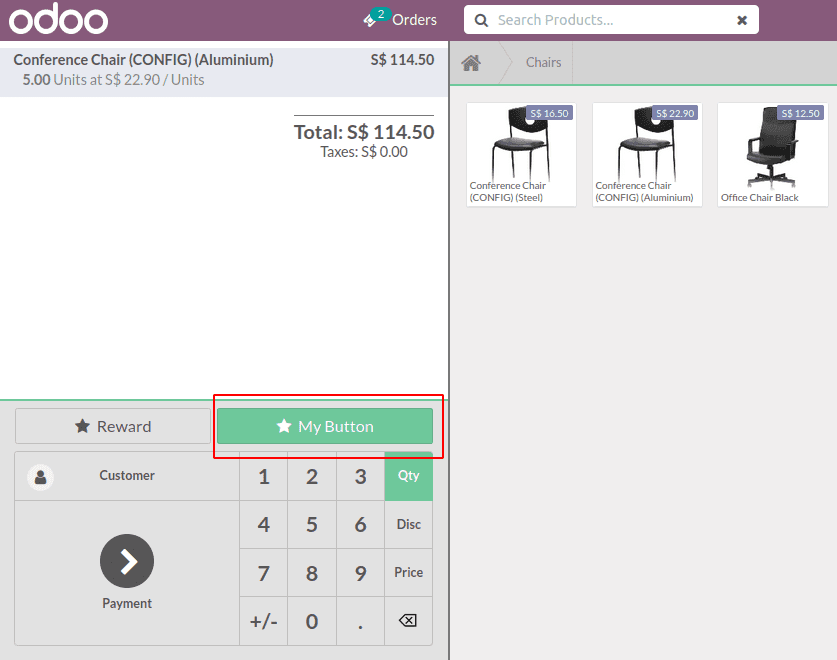Add Office Chair Black product
Image resolution: width=837 pixels, height=660 pixels.
pos(772,155)
